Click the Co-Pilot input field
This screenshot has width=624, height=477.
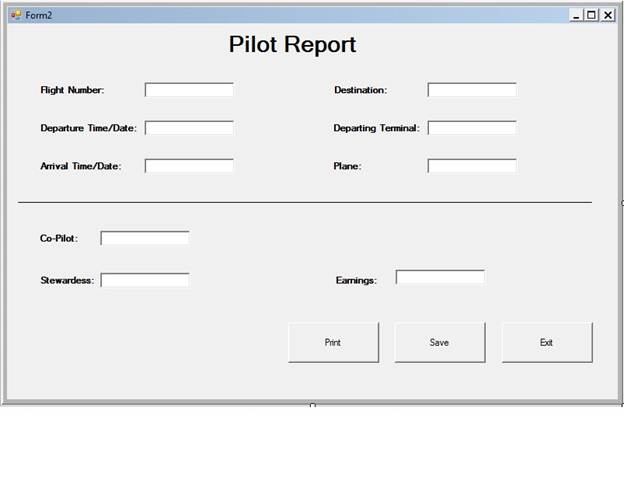tap(145, 238)
